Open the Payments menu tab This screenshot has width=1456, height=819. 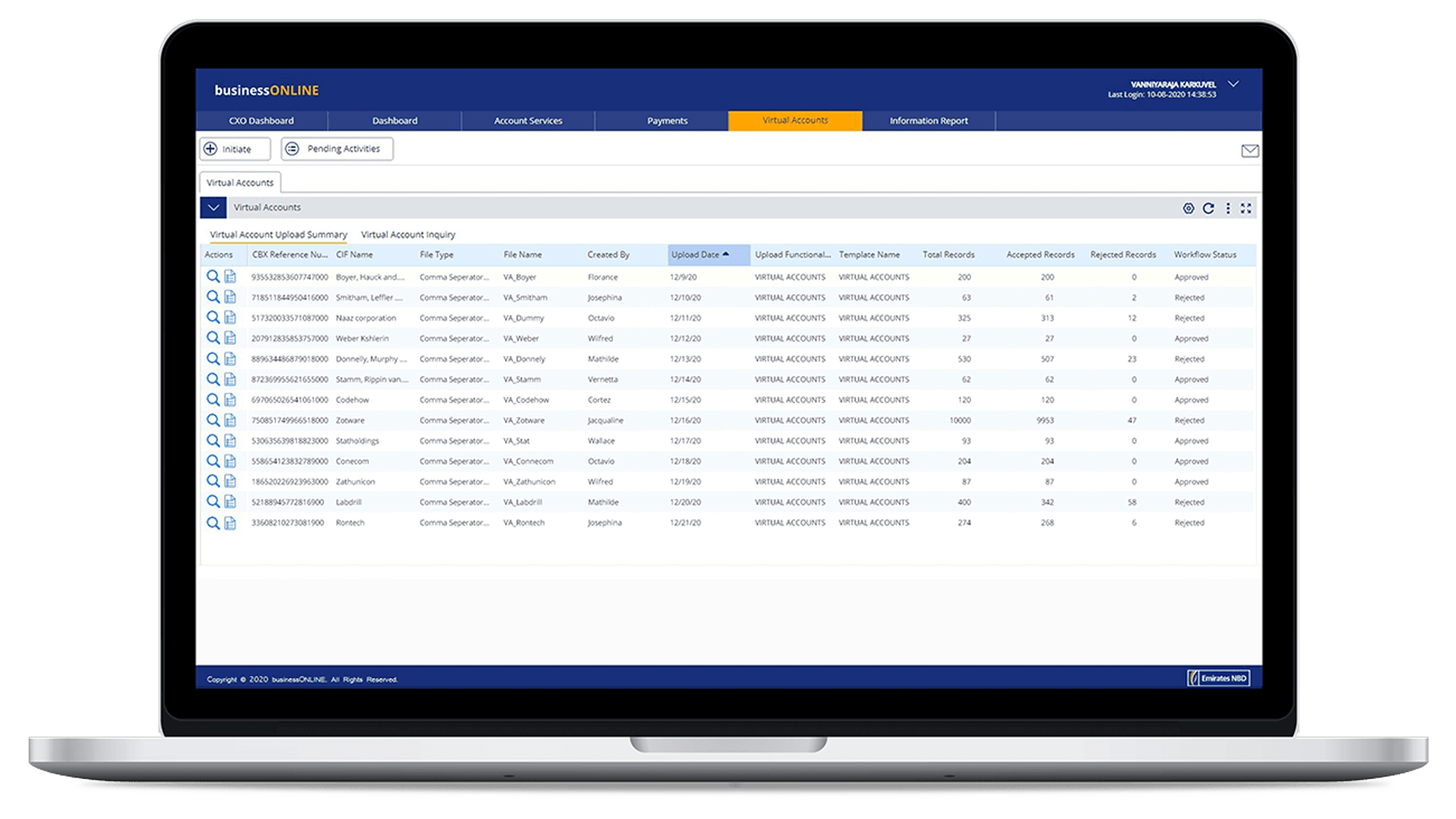[667, 121]
